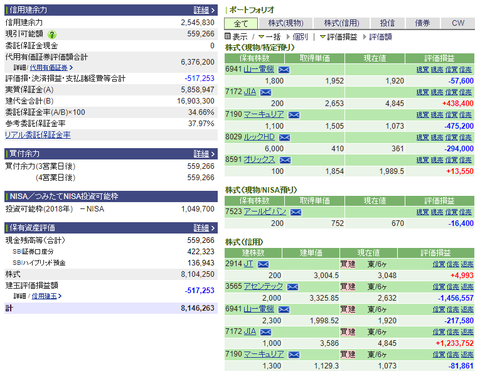Click 信売 in the 2914 JT row
Screen dimensions: 480x376
[x=453, y=264]
